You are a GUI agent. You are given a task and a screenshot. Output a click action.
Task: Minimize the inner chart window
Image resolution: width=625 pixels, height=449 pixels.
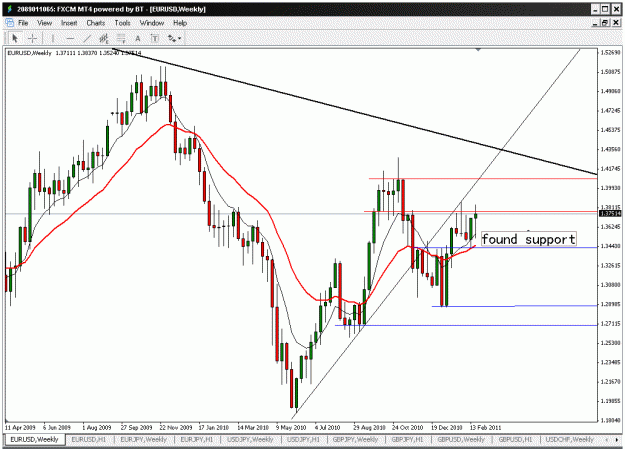coord(595,23)
